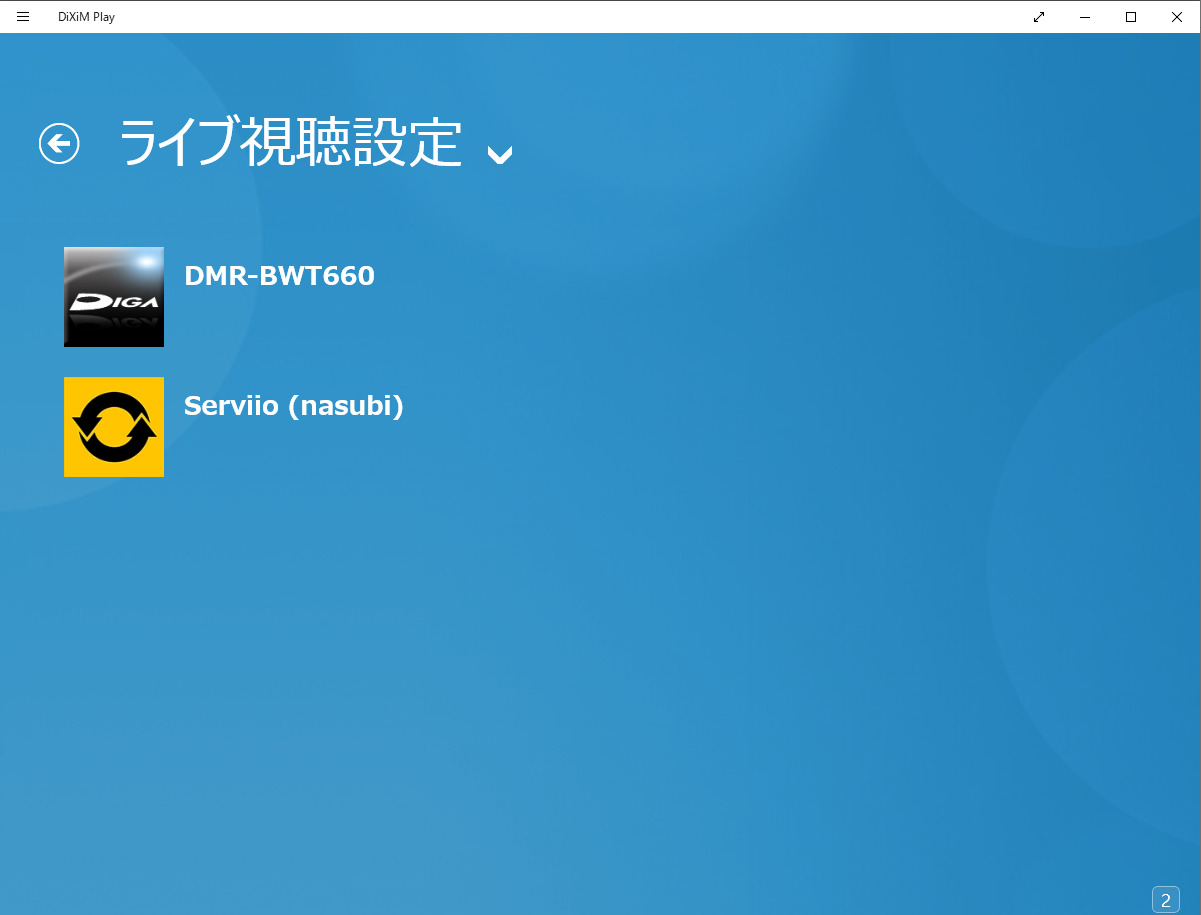Click the (nasubi) part of the Serviio entry

(346, 406)
